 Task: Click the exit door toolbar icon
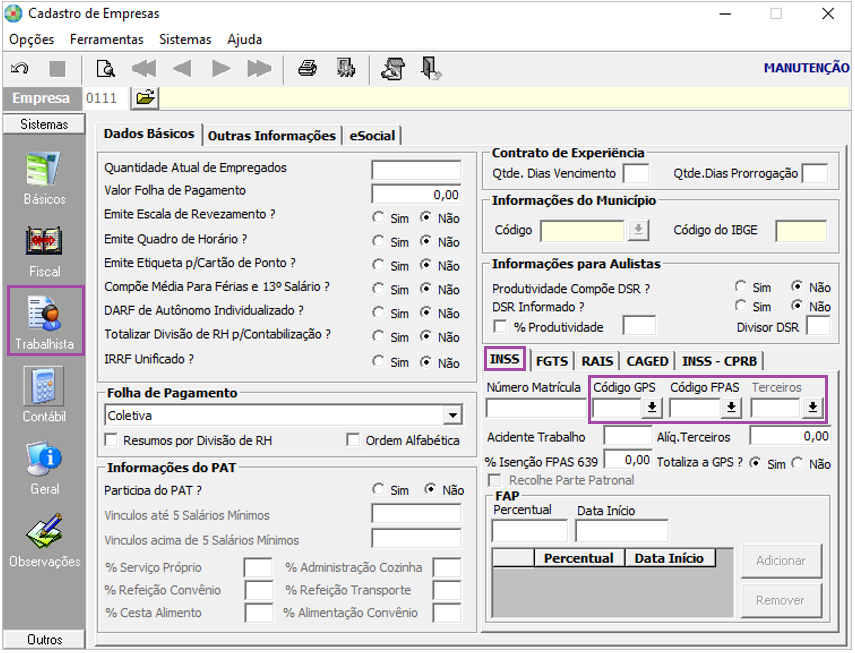click(x=431, y=69)
